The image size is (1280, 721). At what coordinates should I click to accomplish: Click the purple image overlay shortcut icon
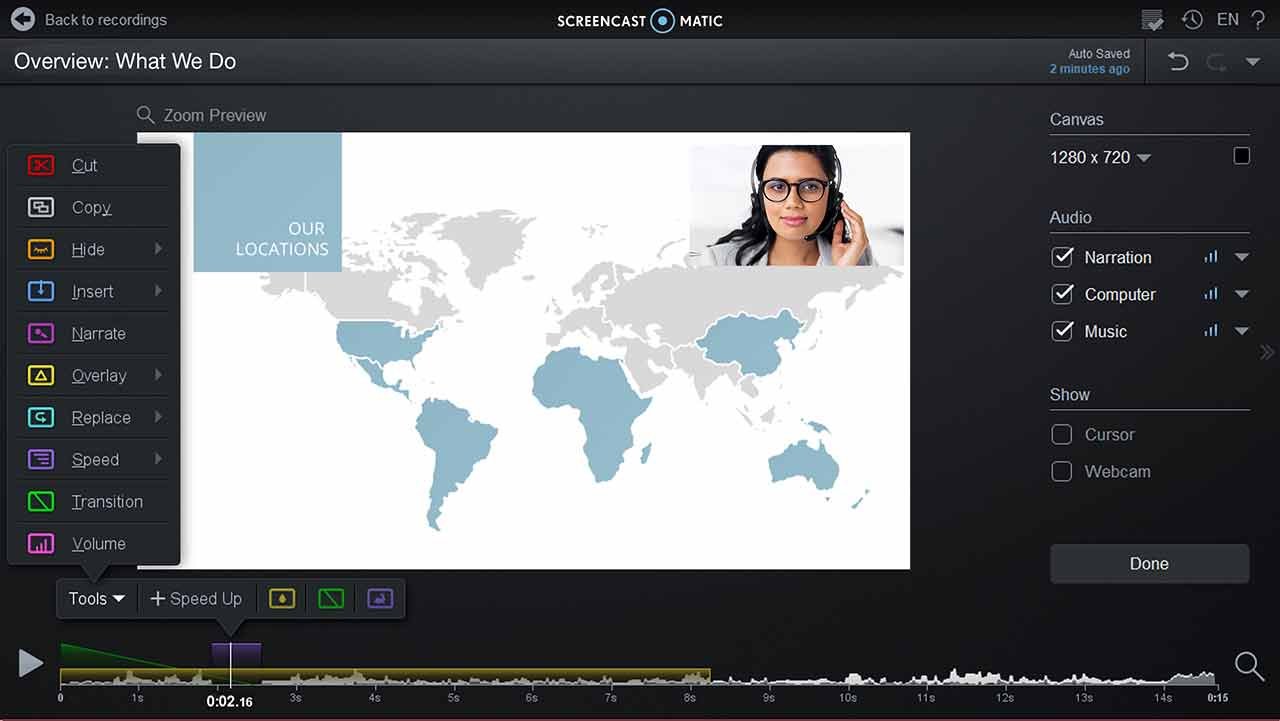tap(380, 598)
